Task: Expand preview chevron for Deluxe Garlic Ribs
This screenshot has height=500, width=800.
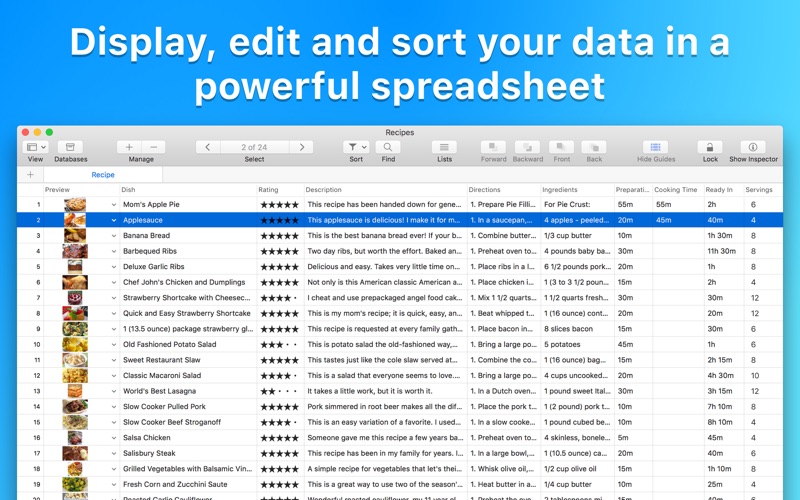Action: click(x=114, y=267)
